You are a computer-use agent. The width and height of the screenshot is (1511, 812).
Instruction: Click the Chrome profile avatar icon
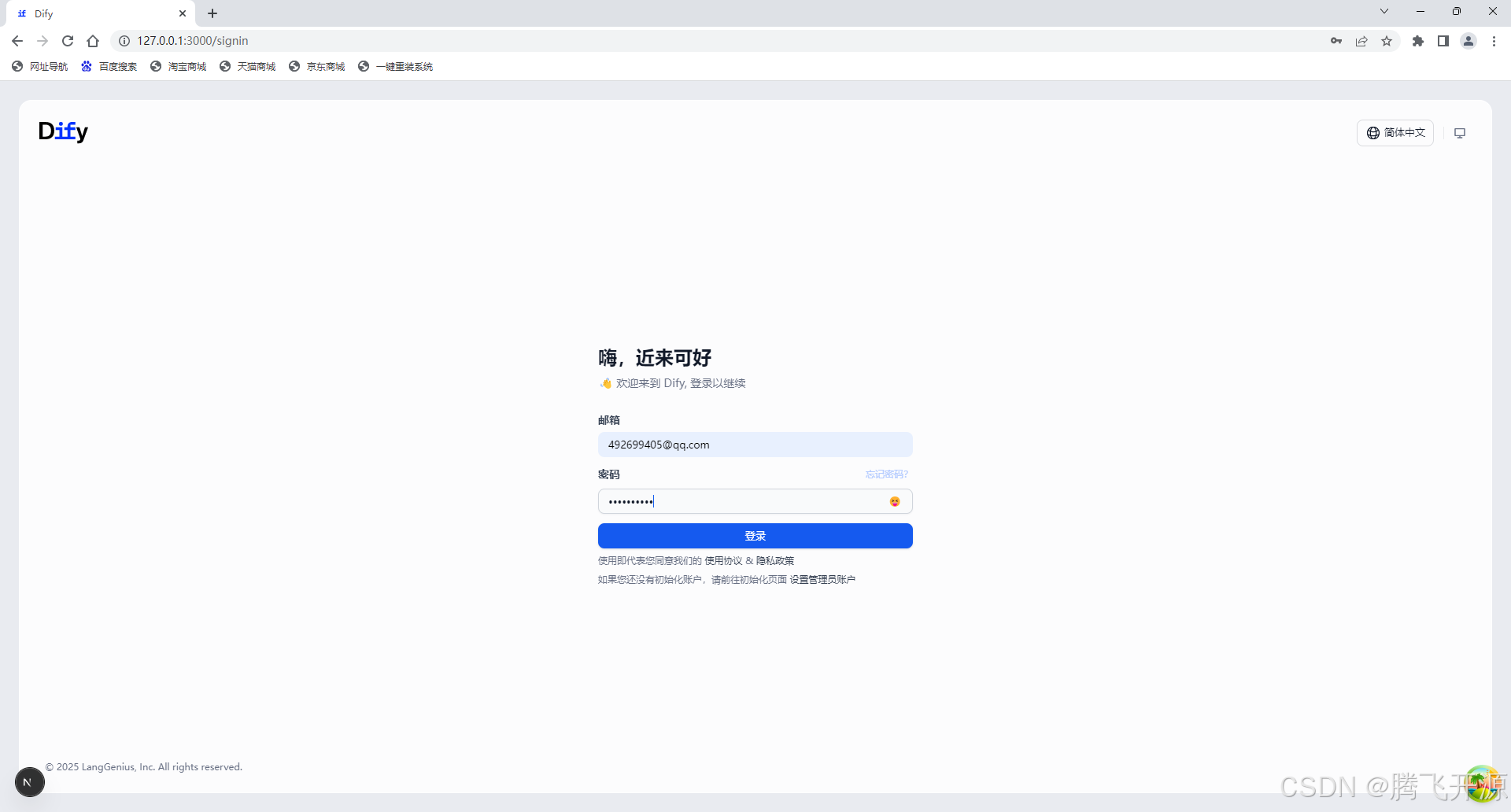(1469, 40)
